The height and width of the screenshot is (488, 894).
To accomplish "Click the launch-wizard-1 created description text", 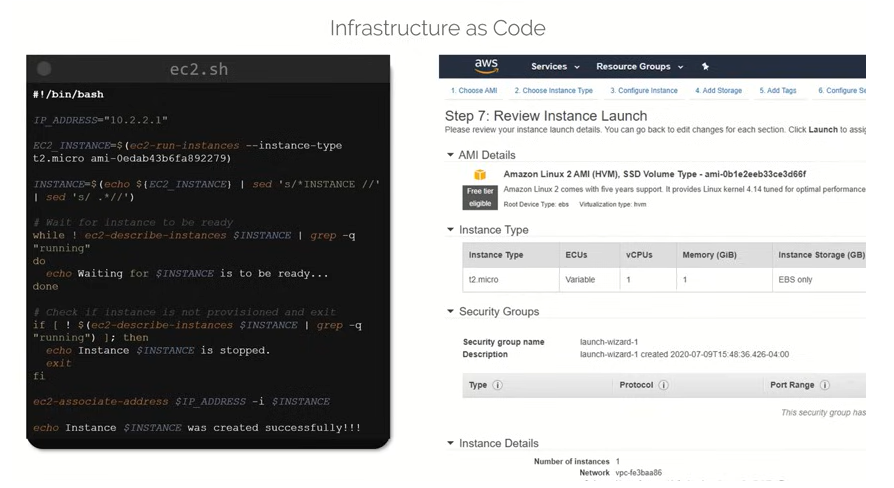I will [684, 355].
